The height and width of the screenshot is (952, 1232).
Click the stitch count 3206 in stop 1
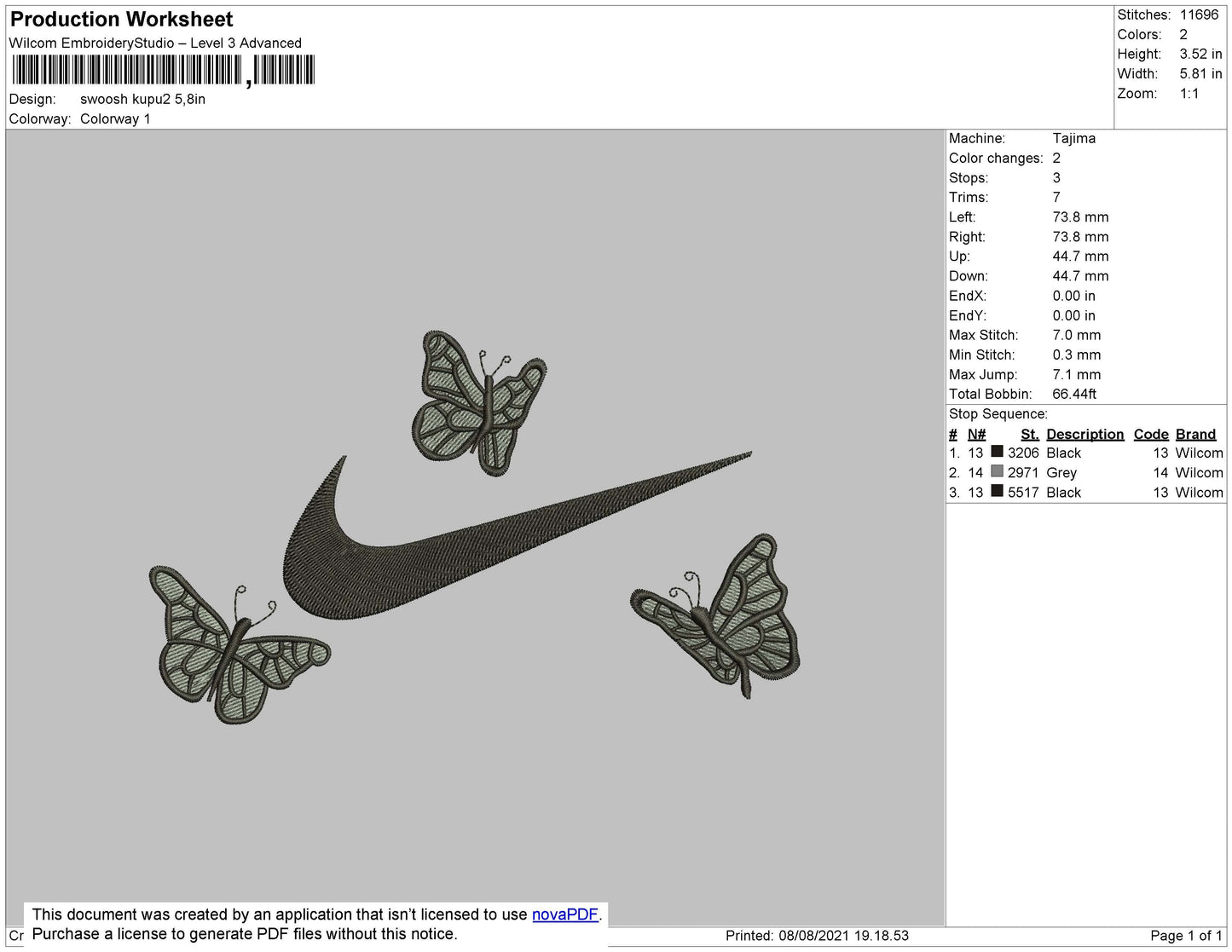[x=1023, y=453]
